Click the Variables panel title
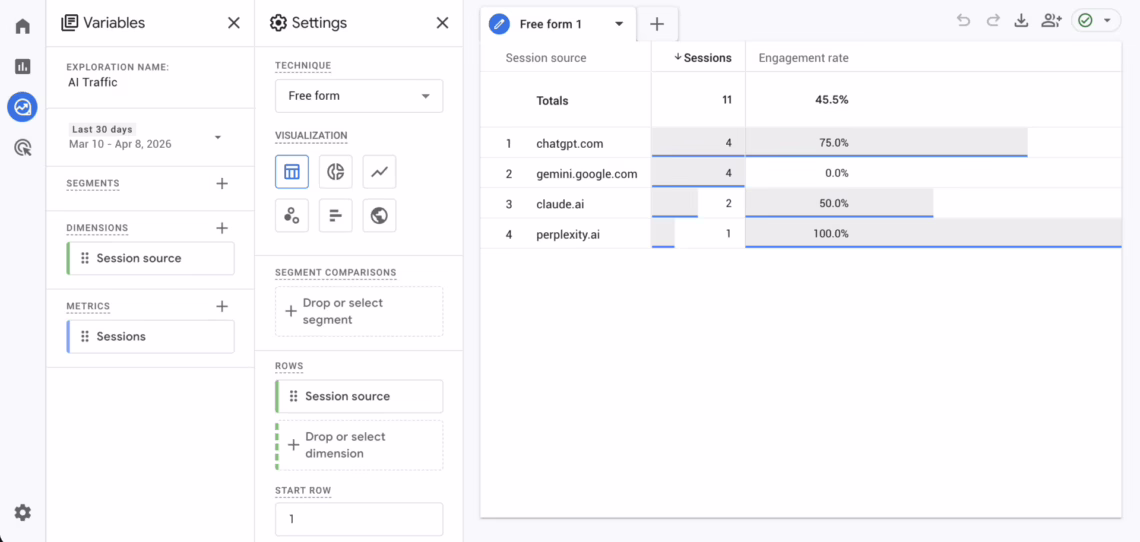The height and width of the screenshot is (542, 1140). tap(114, 23)
